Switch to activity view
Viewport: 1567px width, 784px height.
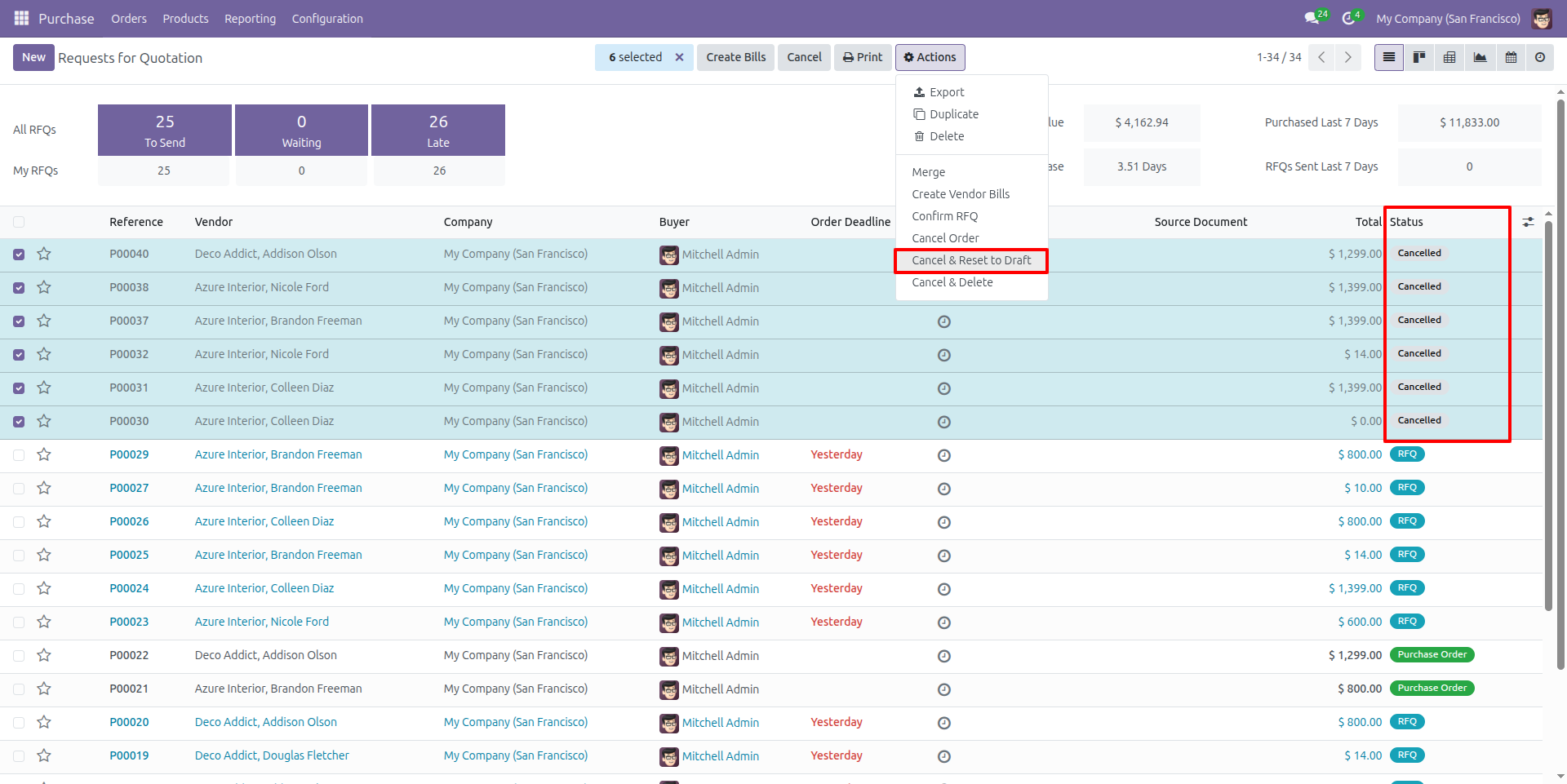[x=1540, y=57]
